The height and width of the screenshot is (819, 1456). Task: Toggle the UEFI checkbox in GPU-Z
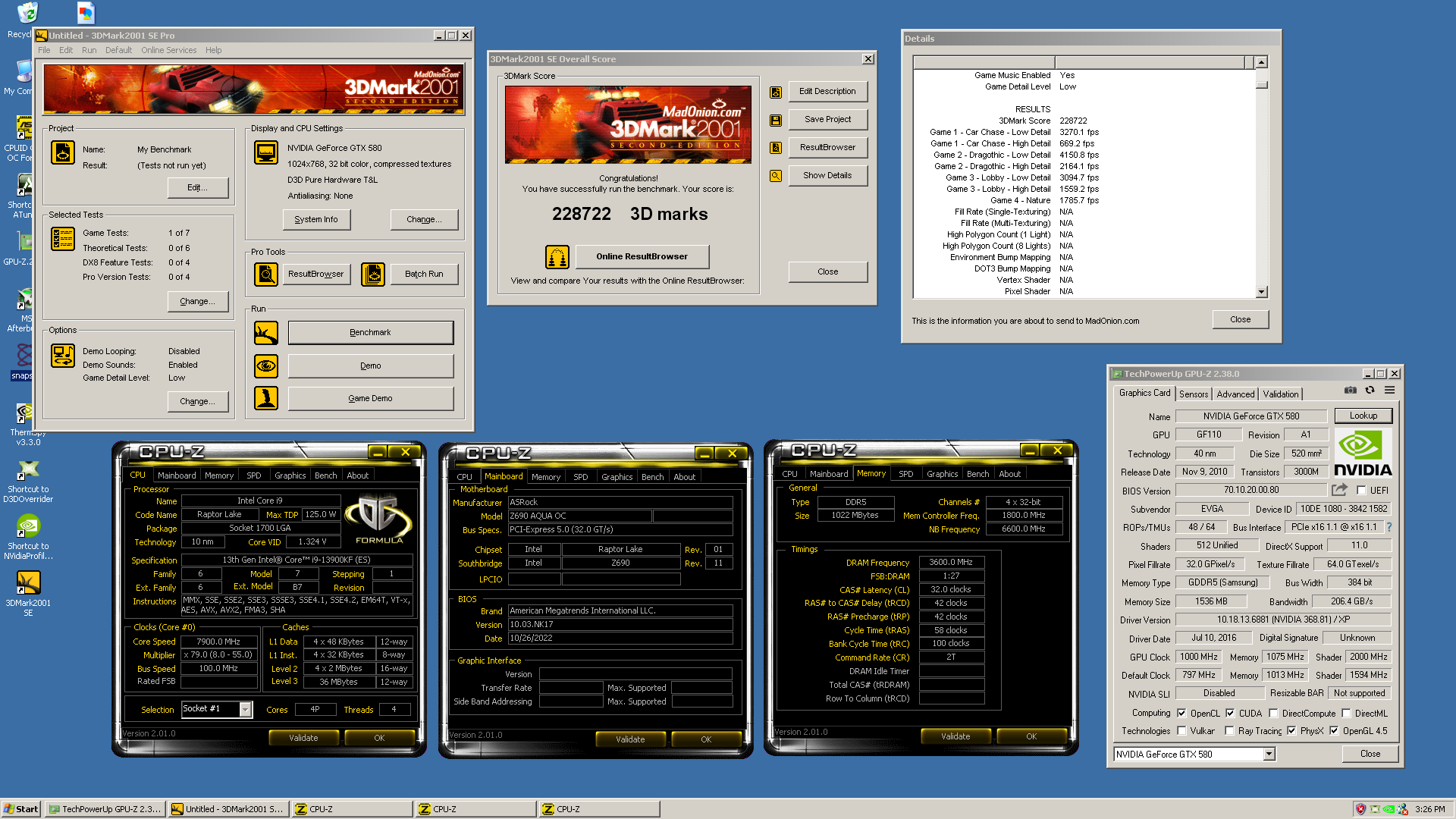pos(1361,491)
